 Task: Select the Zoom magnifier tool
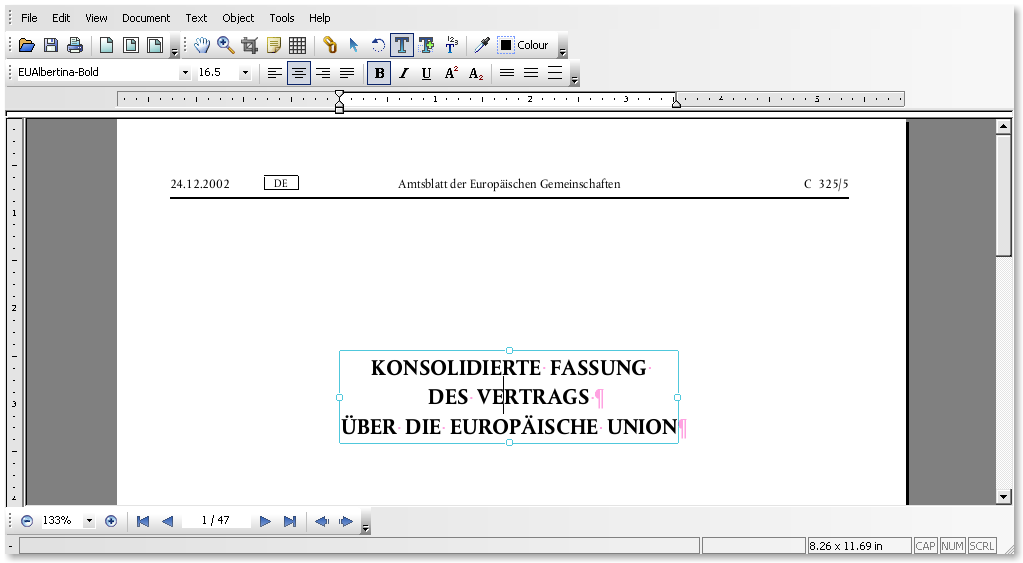tap(226, 45)
